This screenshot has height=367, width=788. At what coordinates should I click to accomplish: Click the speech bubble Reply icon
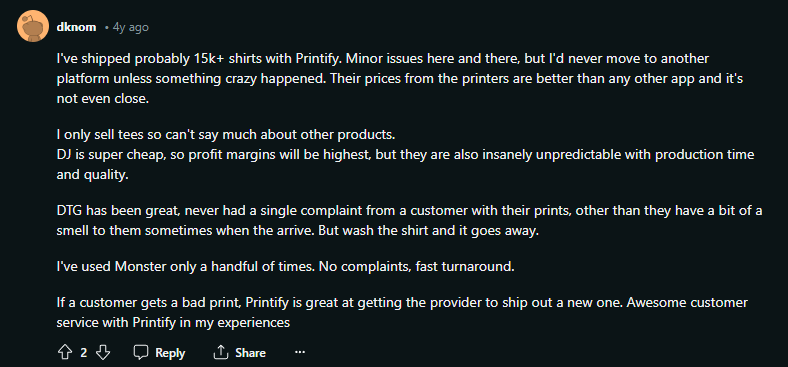pyautogui.click(x=141, y=352)
